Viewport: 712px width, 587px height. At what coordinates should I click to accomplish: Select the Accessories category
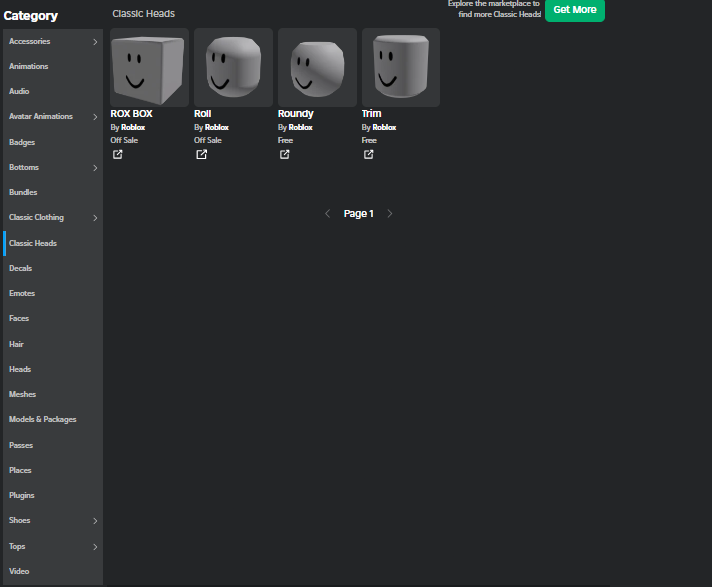point(53,41)
